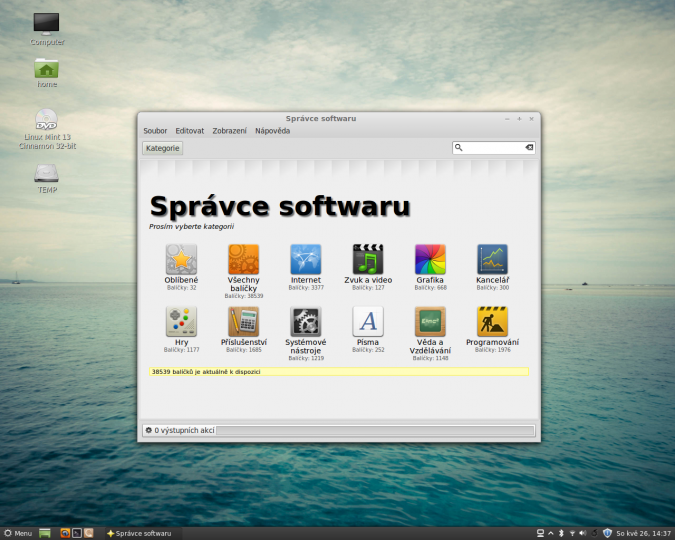
Task: Open the Mint Menu button
Action: (18, 534)
